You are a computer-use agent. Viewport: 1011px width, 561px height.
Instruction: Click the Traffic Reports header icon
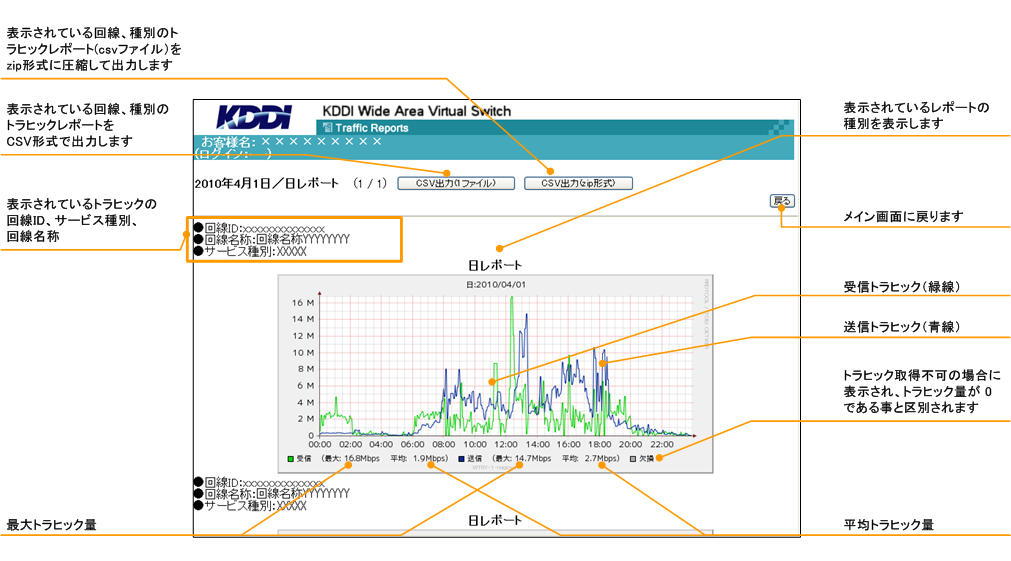coord(328,127)
